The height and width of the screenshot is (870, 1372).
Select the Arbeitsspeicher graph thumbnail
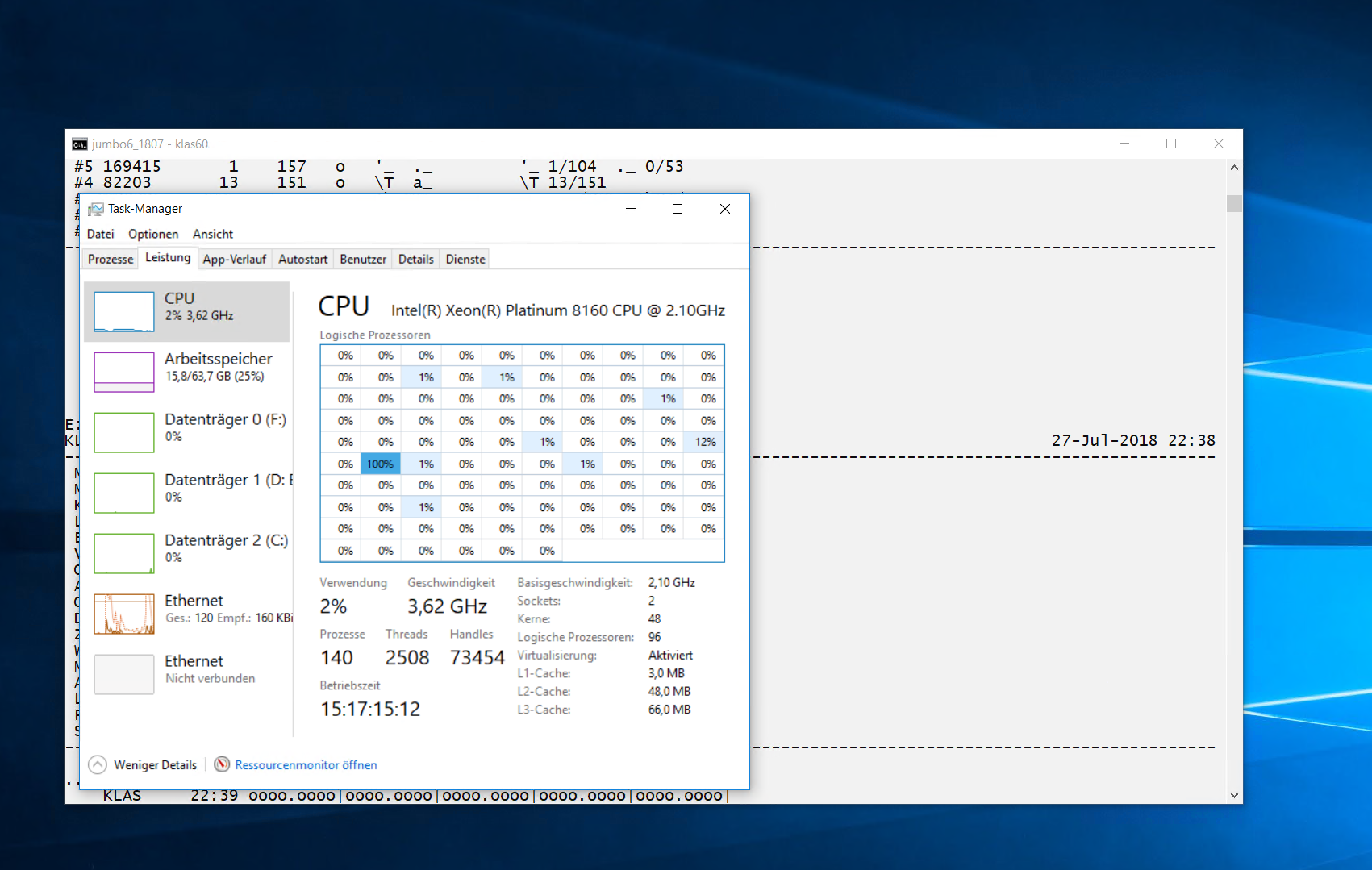(124, 372)
